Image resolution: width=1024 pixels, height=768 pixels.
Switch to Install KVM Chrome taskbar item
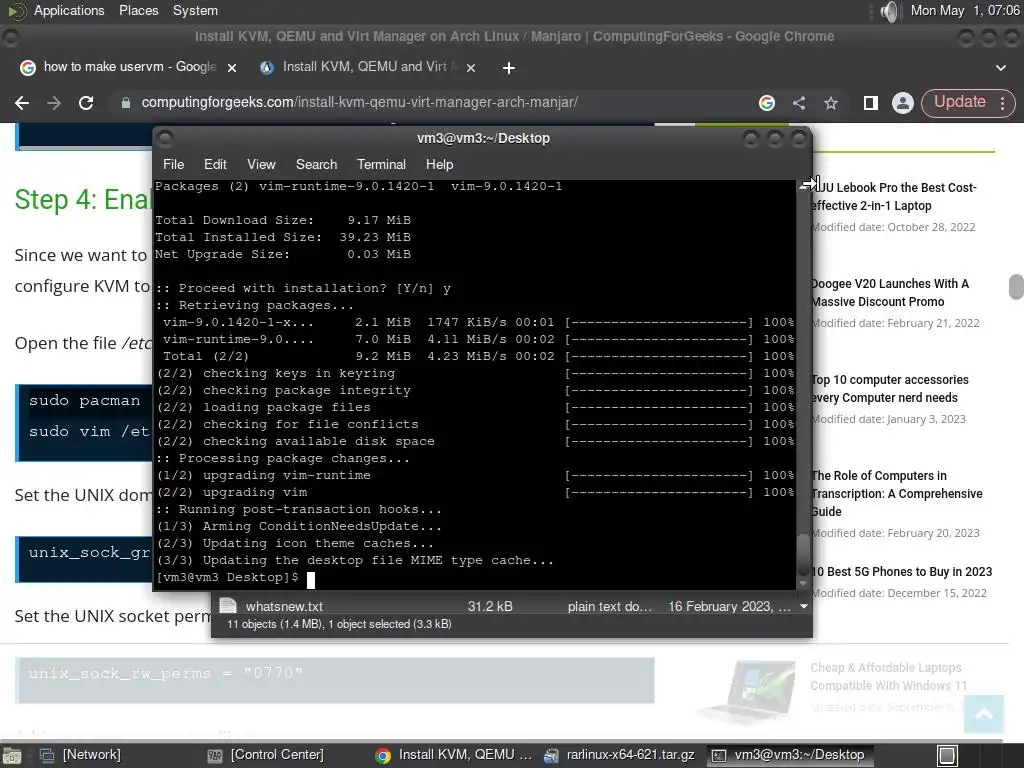454,755
